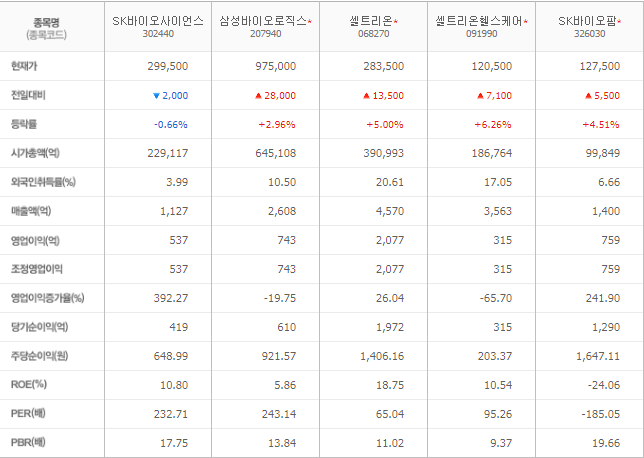Click the 9.37 PBR value
This screenshot has height=458, width=644.
click(501, 443)
